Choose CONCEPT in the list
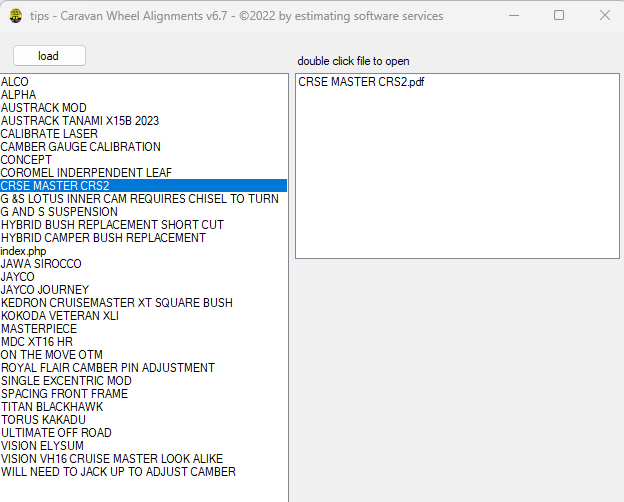 144,160
